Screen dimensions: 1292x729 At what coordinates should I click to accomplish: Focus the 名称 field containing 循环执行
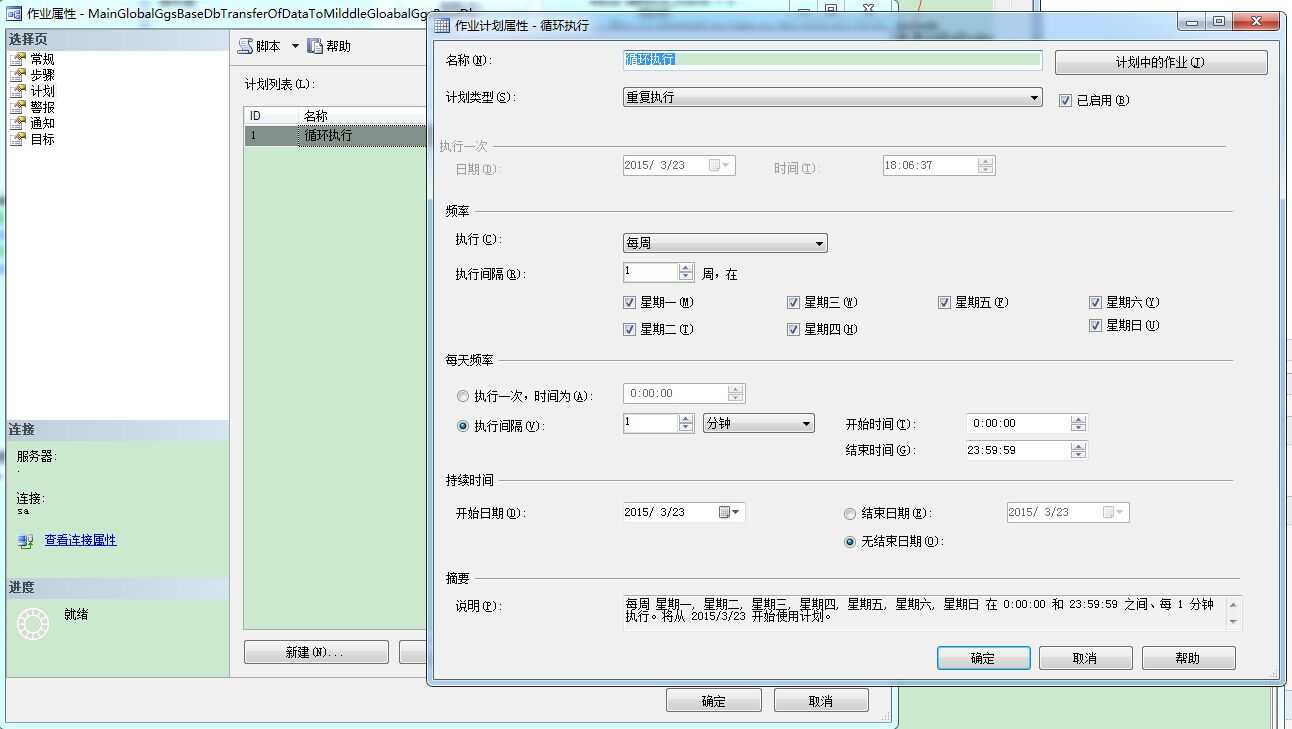click(x=832, y=60)
